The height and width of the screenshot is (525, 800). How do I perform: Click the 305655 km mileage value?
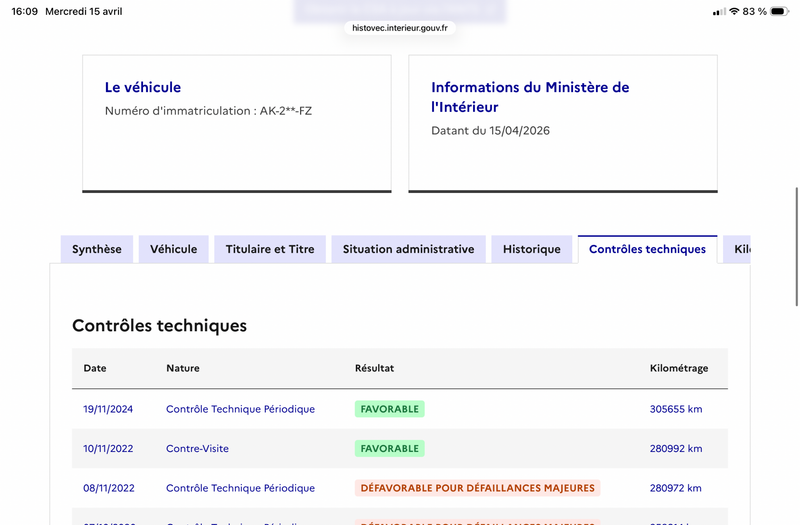(x=676, y=409)
